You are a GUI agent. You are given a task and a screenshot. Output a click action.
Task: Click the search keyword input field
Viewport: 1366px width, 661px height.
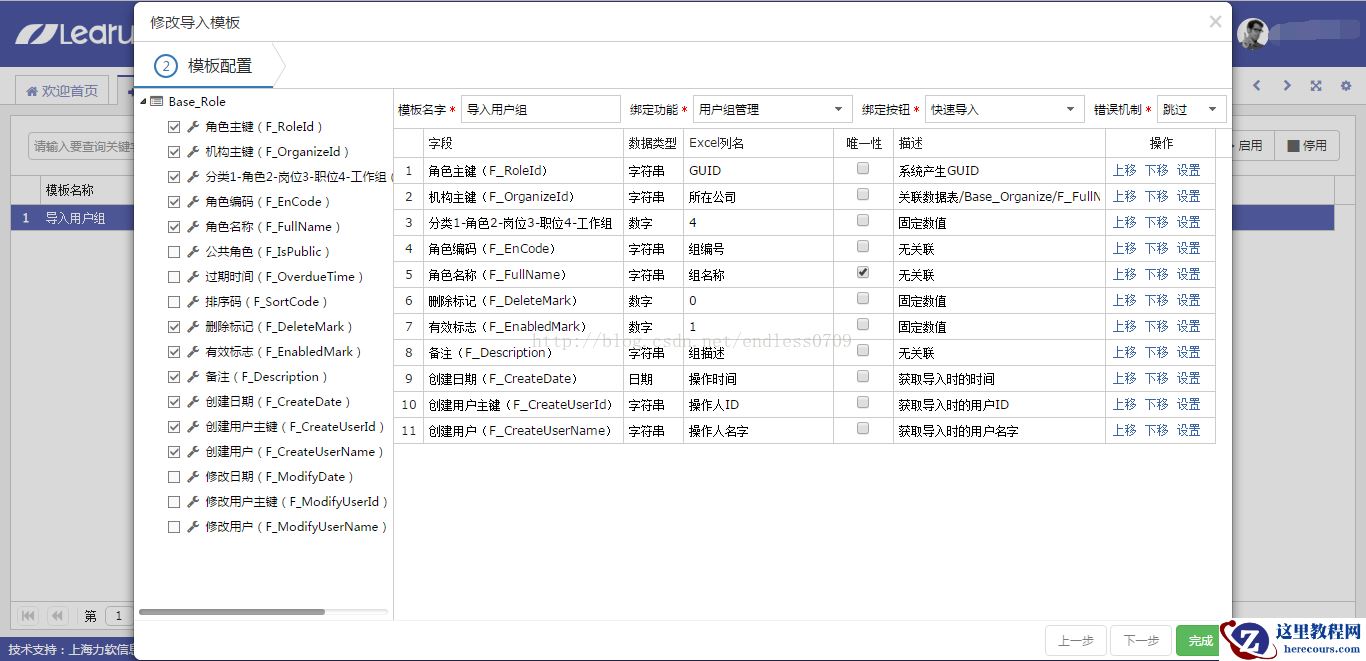[x=82, y=146]
